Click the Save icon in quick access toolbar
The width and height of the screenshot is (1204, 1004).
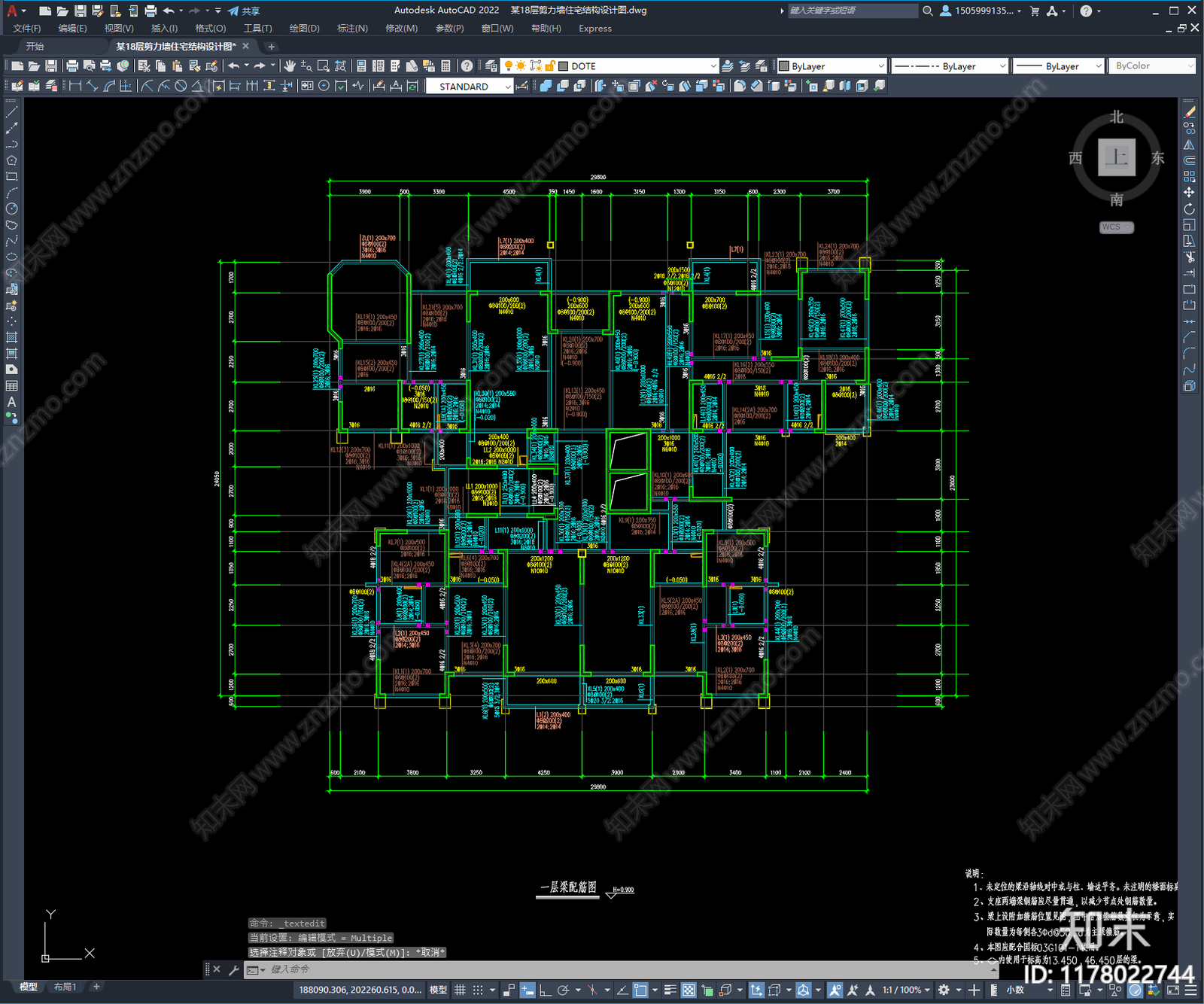click(80, 11)
